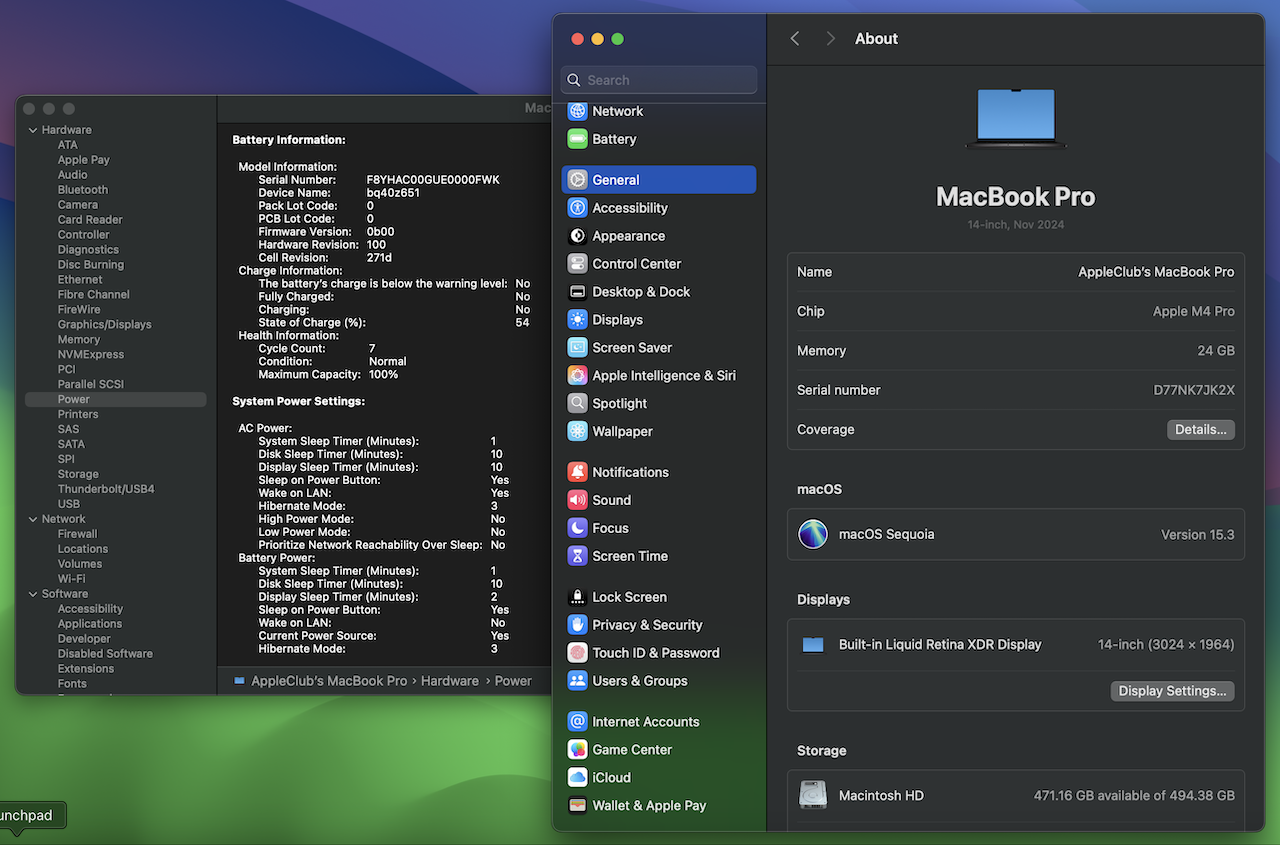Open Displays icon in Settings sidebar
This screenshot has width=1280, height=845.
point(577,320)
